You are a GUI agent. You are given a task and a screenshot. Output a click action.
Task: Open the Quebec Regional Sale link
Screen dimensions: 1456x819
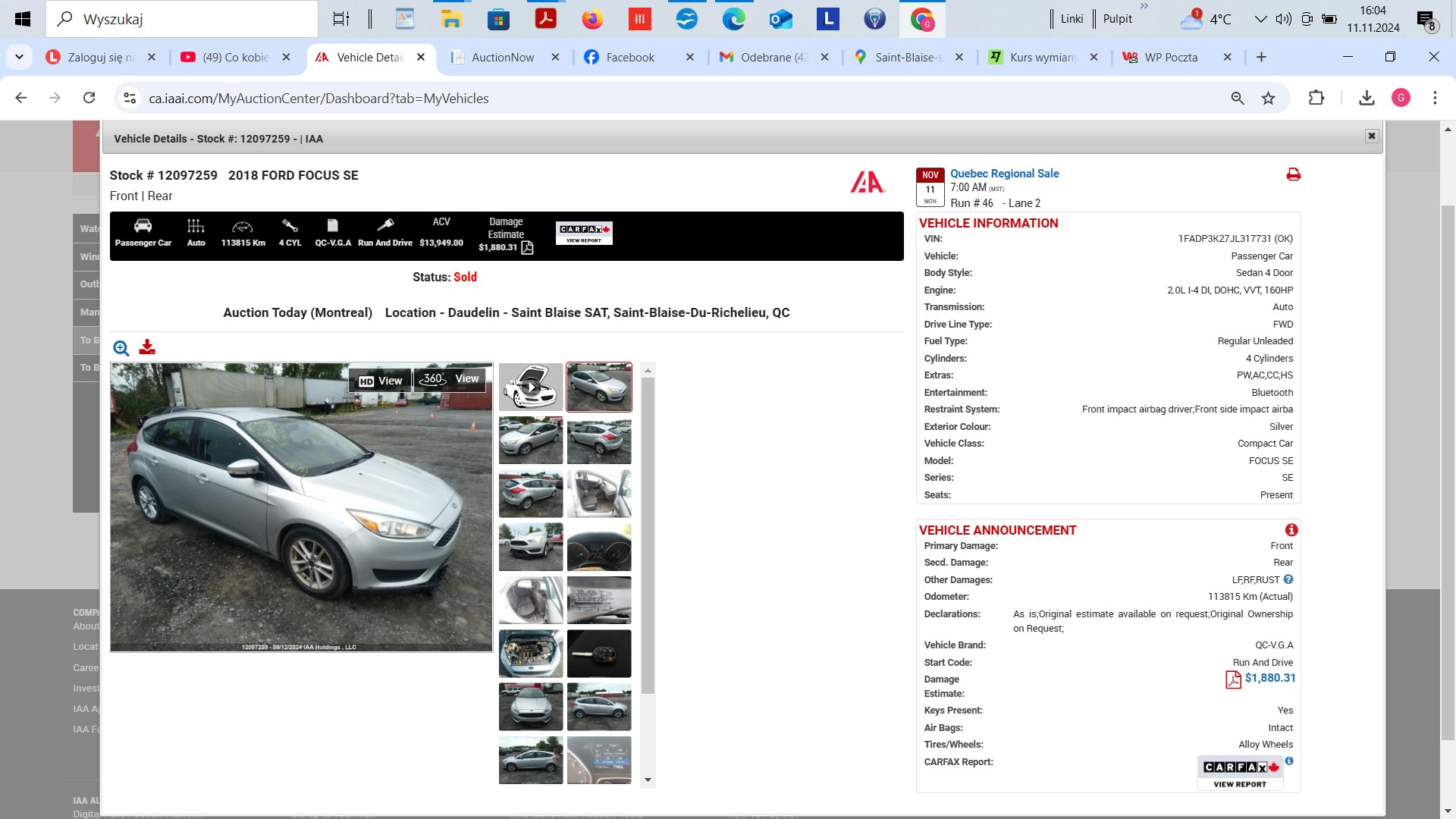coord(1005,174)
